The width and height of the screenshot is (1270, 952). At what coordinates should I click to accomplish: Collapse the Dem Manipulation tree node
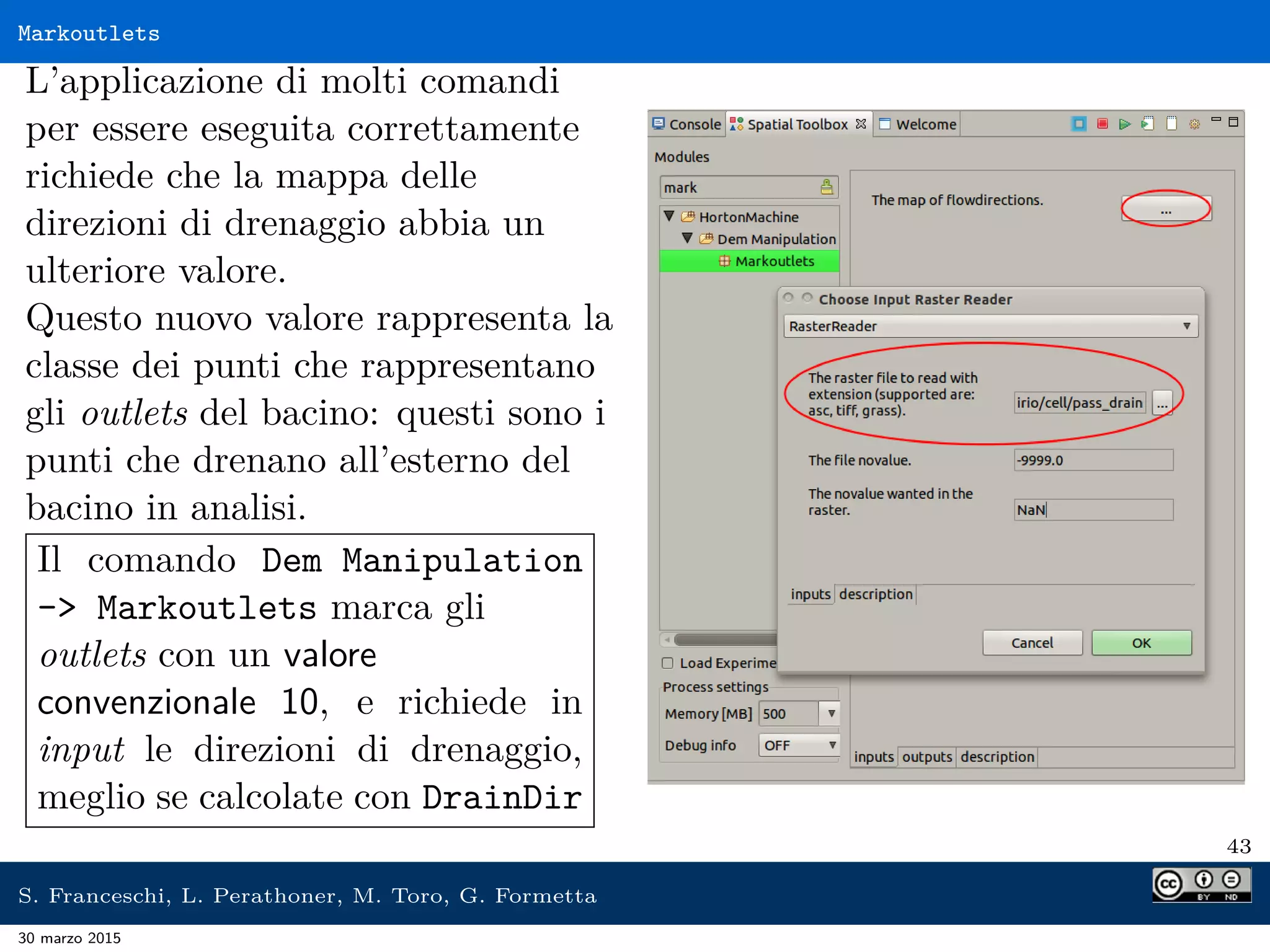click(x=687, y=238)
